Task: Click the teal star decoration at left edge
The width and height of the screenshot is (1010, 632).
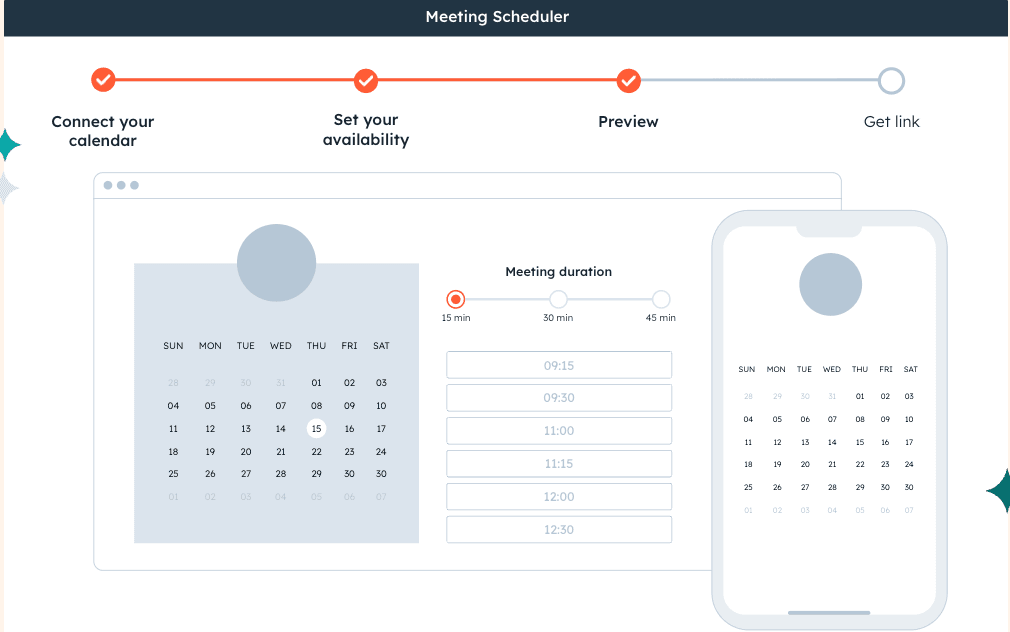Action: click(x=9, y=144)
